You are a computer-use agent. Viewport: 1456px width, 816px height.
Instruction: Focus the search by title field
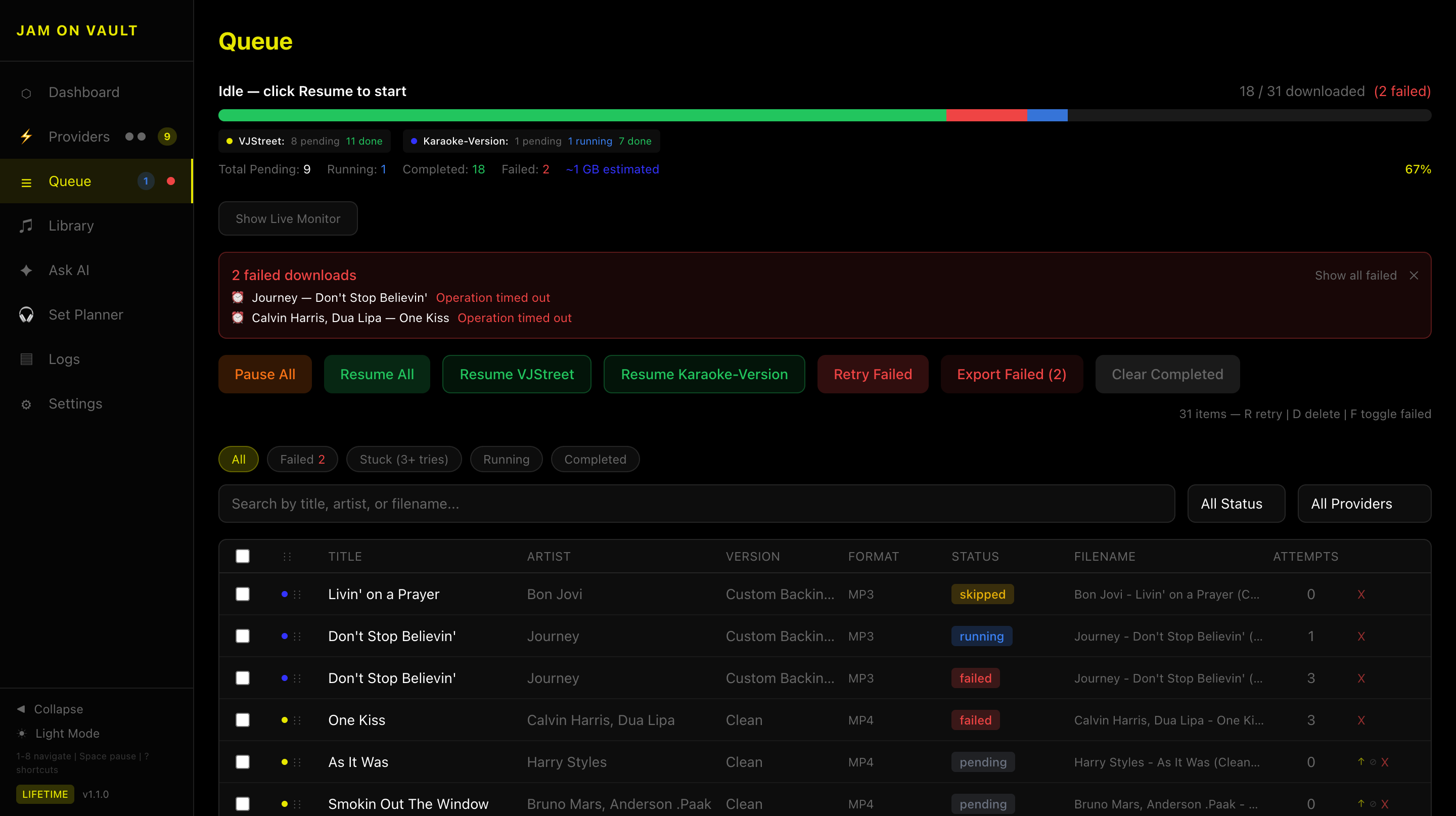[696, 504]
